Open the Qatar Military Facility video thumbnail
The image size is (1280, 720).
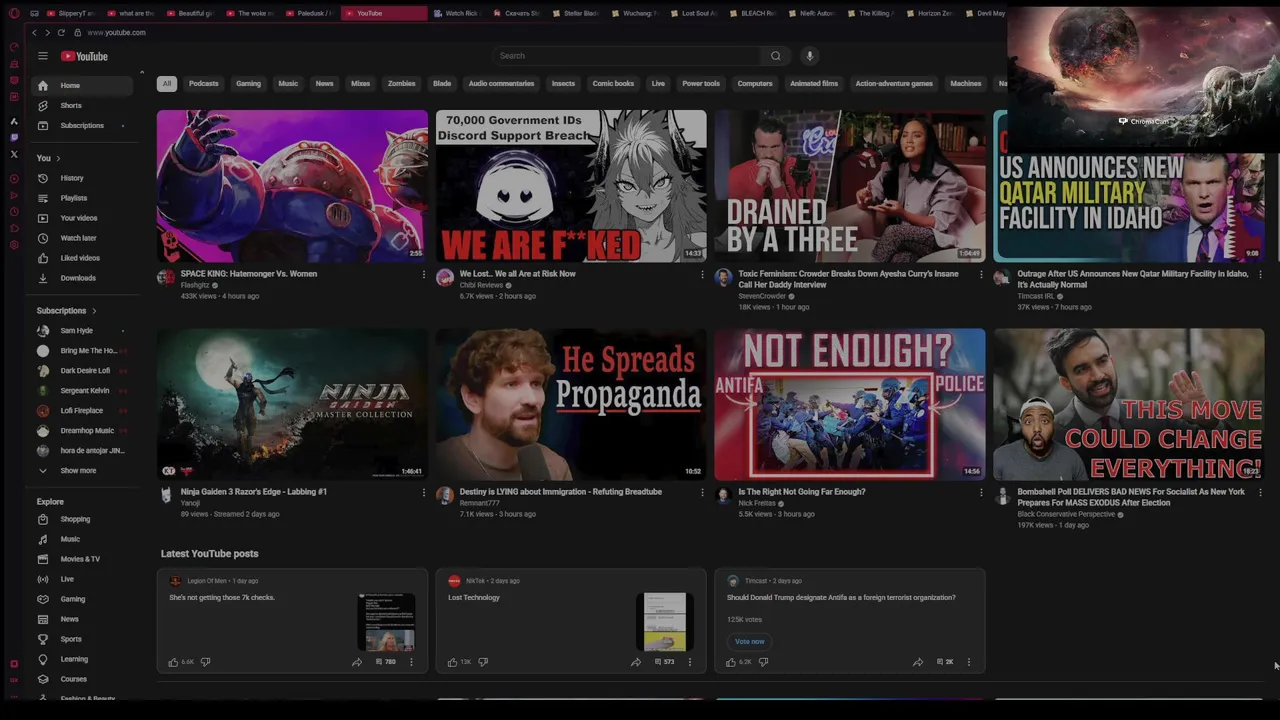click(x=1129, y=186)
